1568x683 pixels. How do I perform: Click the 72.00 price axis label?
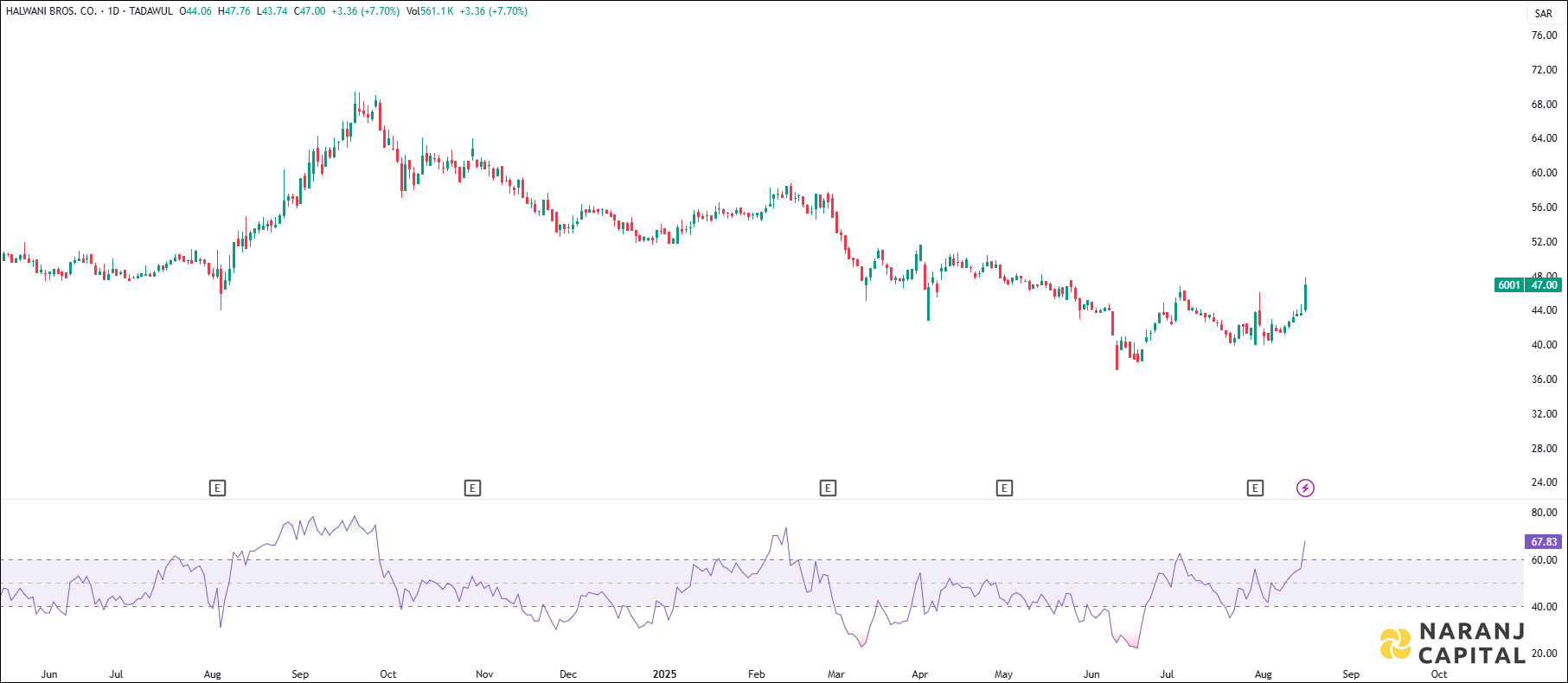(x=1545, y=70)
